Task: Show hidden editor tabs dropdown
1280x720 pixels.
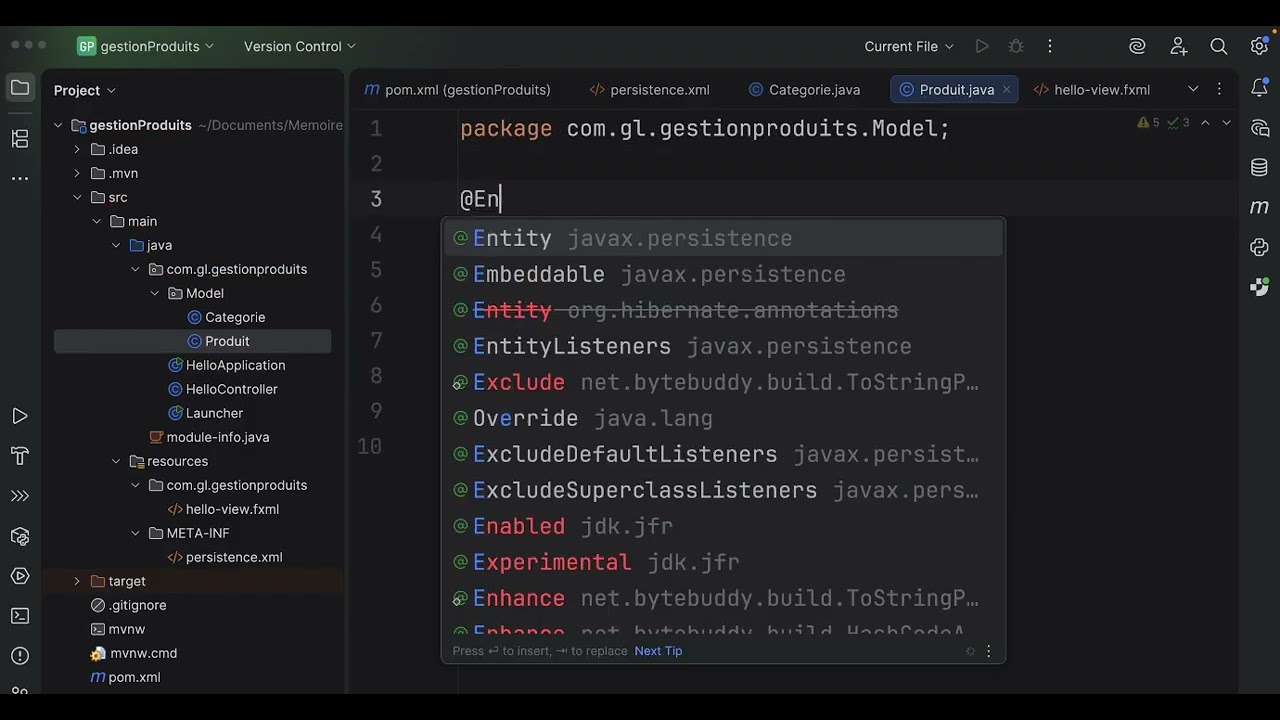Action: pos(1193,89)
